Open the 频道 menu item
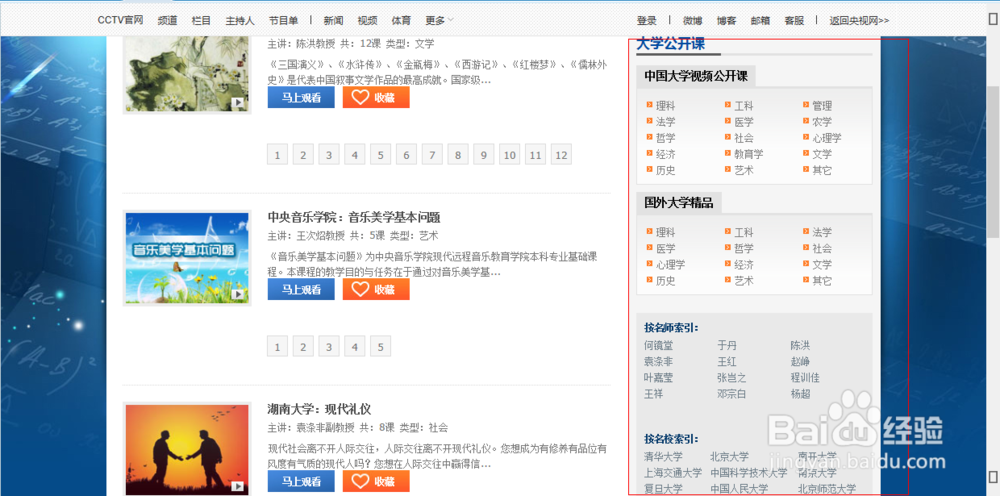Viewport: 1000px width, 496px height. (x=167, y=20)
